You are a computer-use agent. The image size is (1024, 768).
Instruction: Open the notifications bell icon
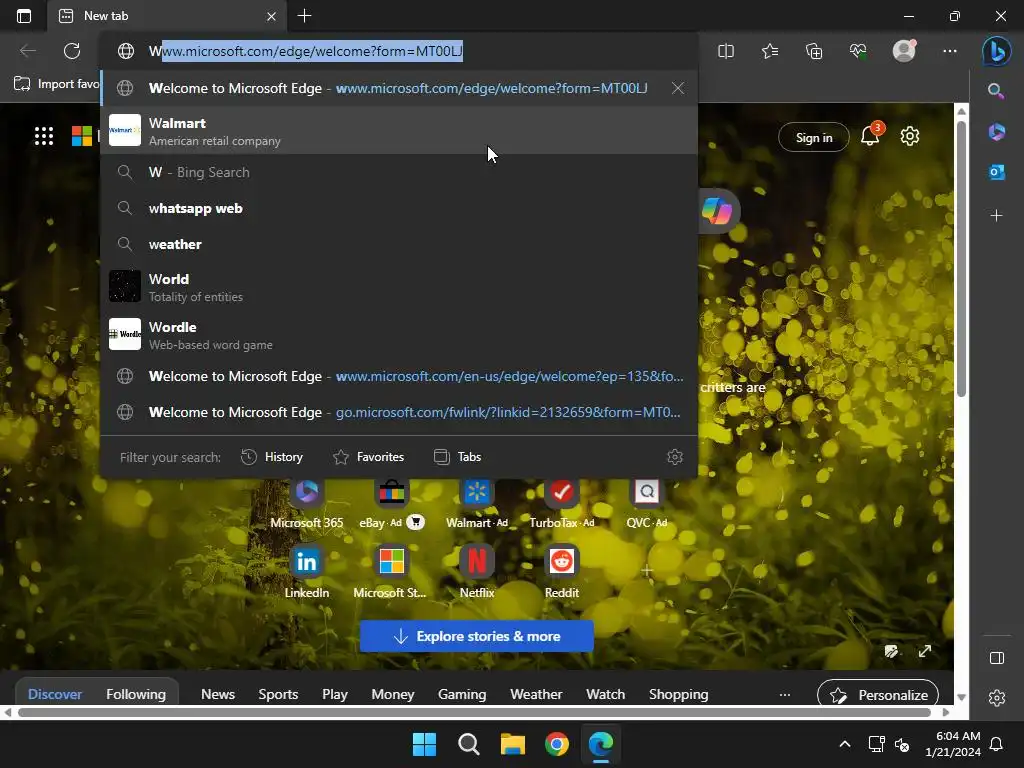pyautogui.click(x=870, y=136)
